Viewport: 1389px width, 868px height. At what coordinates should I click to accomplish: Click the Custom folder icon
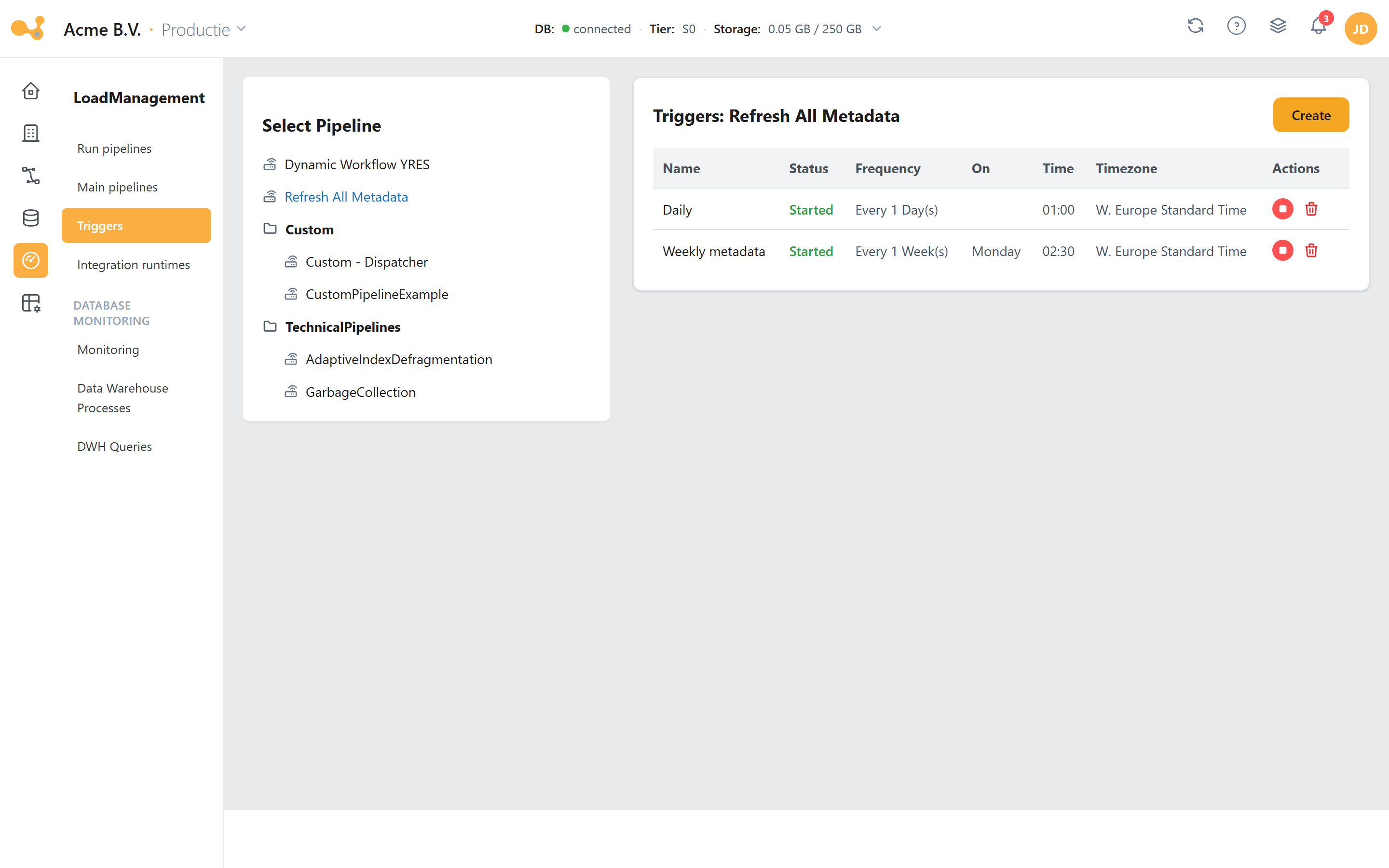(270, 229)
